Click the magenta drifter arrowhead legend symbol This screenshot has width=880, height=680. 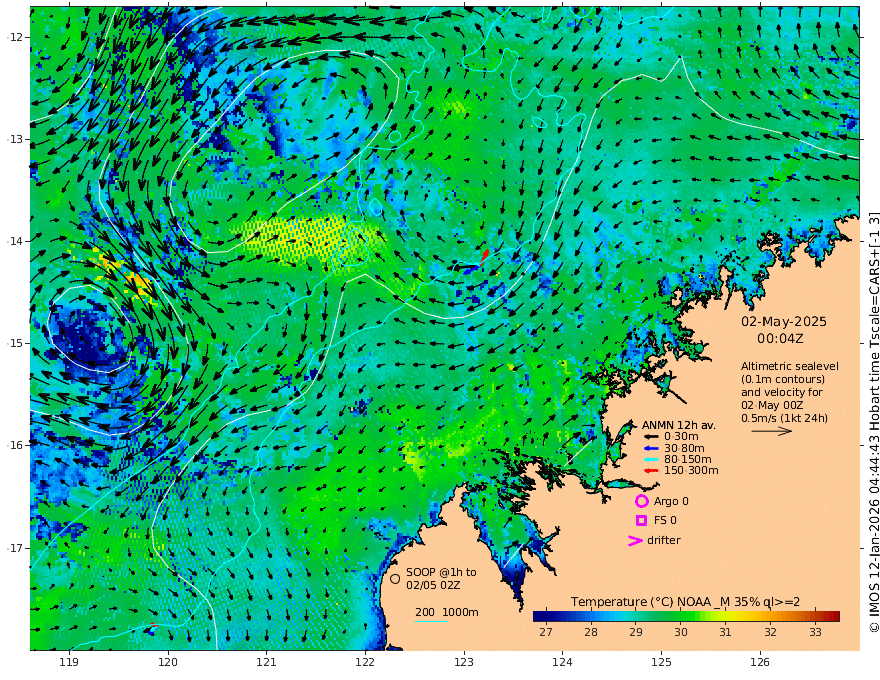click(635, 541)
